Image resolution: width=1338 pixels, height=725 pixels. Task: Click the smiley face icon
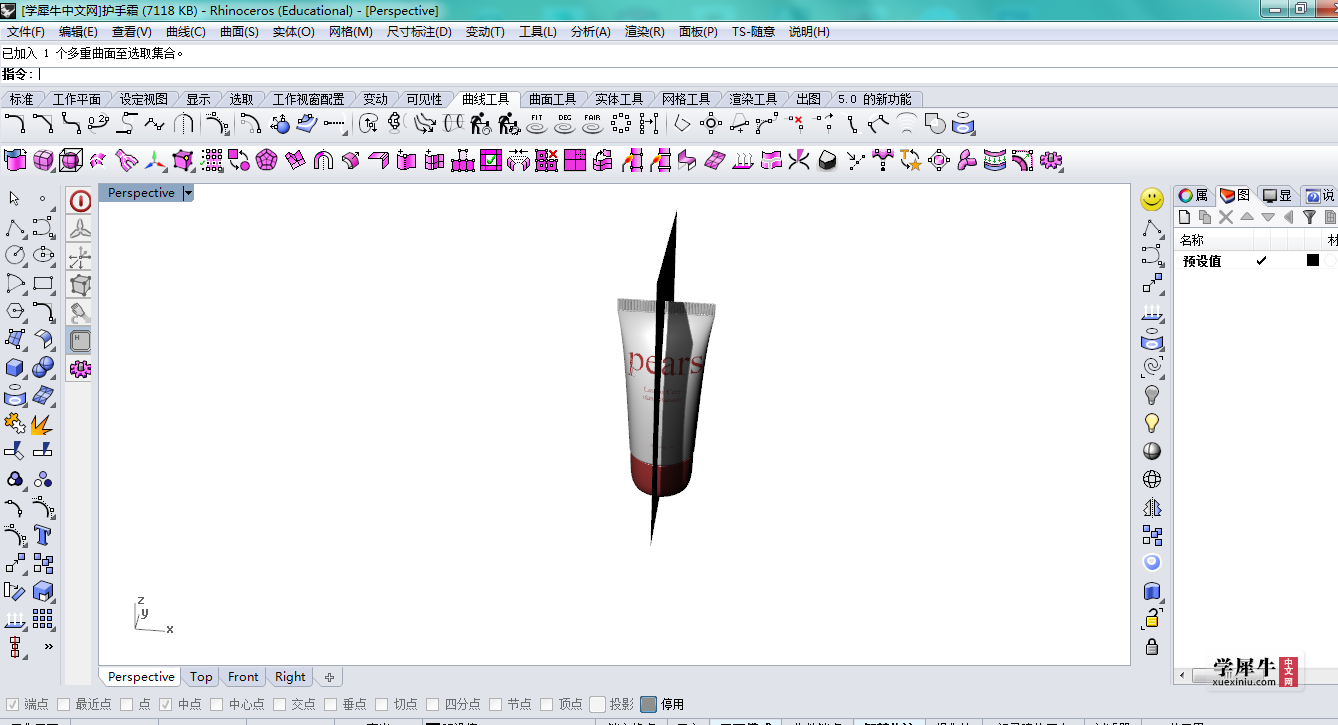tap(1152, 199)
